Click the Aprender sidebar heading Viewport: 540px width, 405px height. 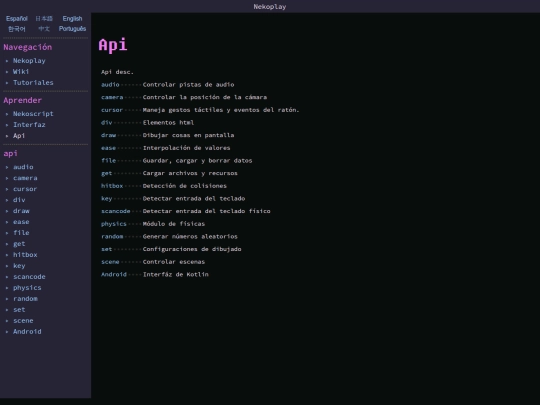pyautogui.click(x=22, y=101)
